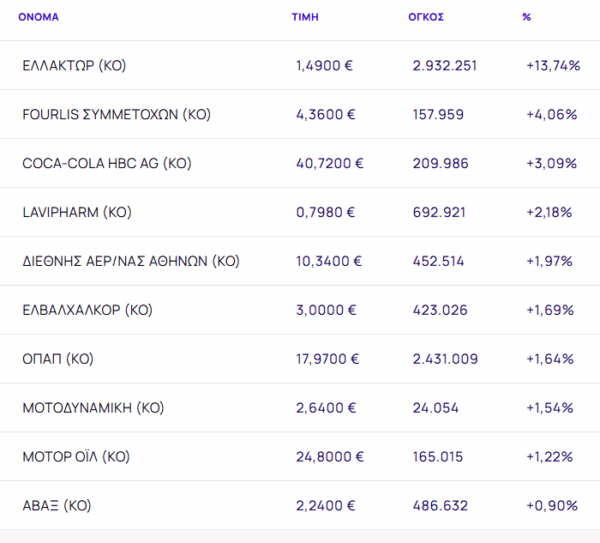Viewport: 600px width, 543px height.
Task: Open the ΑΒΑΞ (ΚΟ) stock page
Action: [56, 506]
